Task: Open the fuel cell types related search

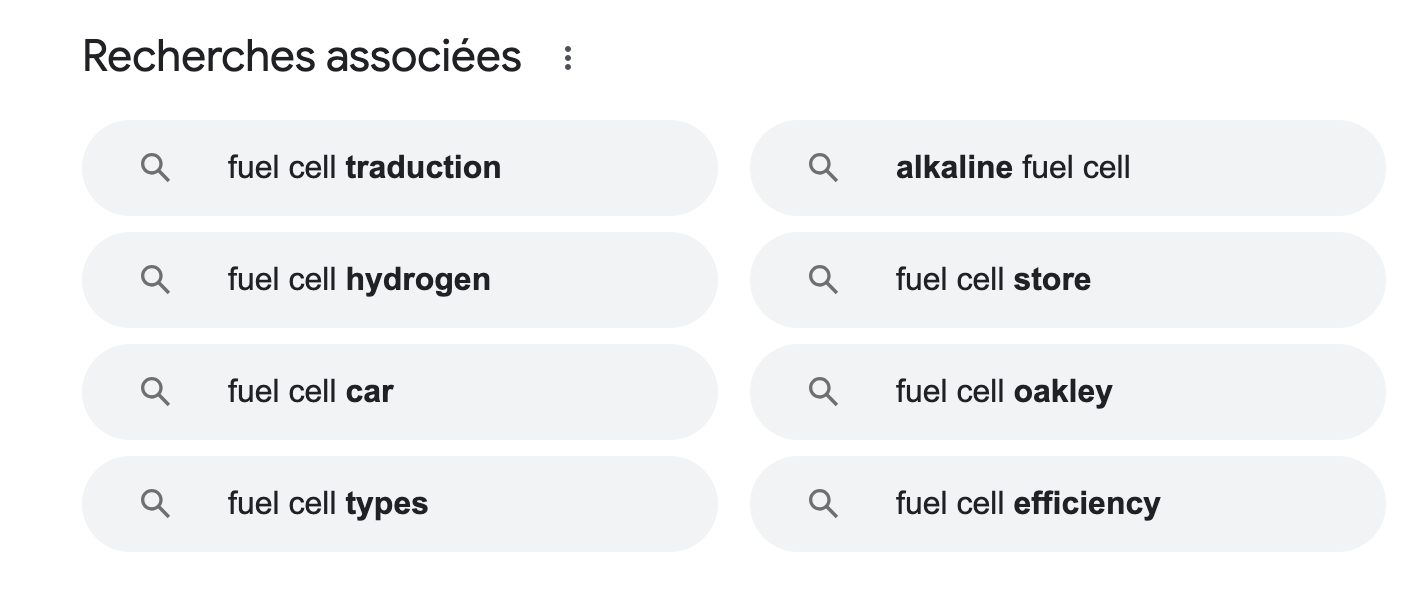Action: (400, 504)
